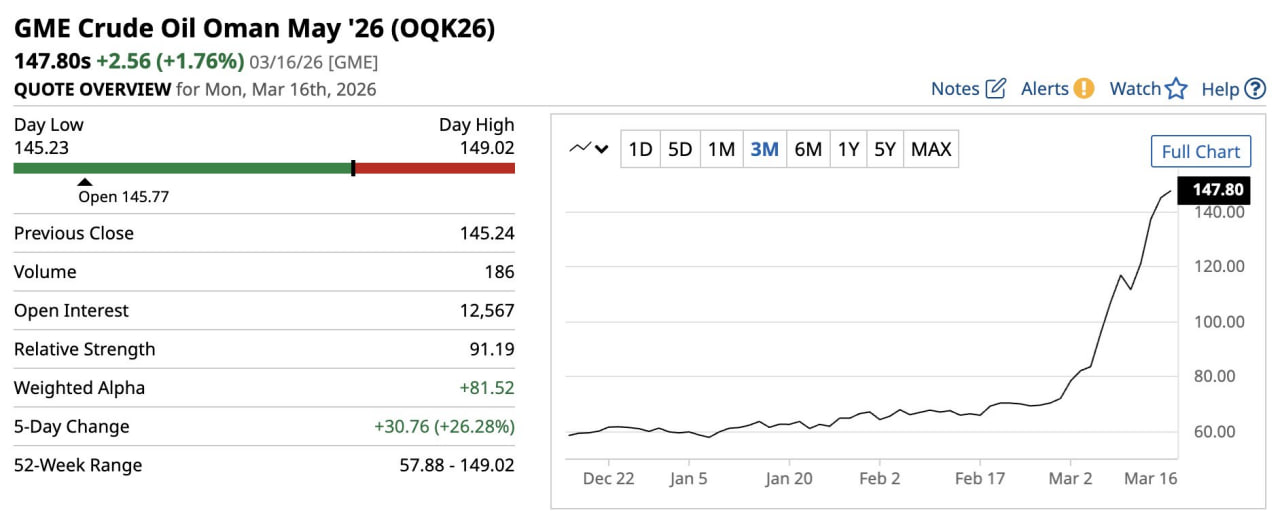The width and height of the screenshot is (1280, 529).
Task: Choose the 3M chart period
Action: [x=764, y=150]
